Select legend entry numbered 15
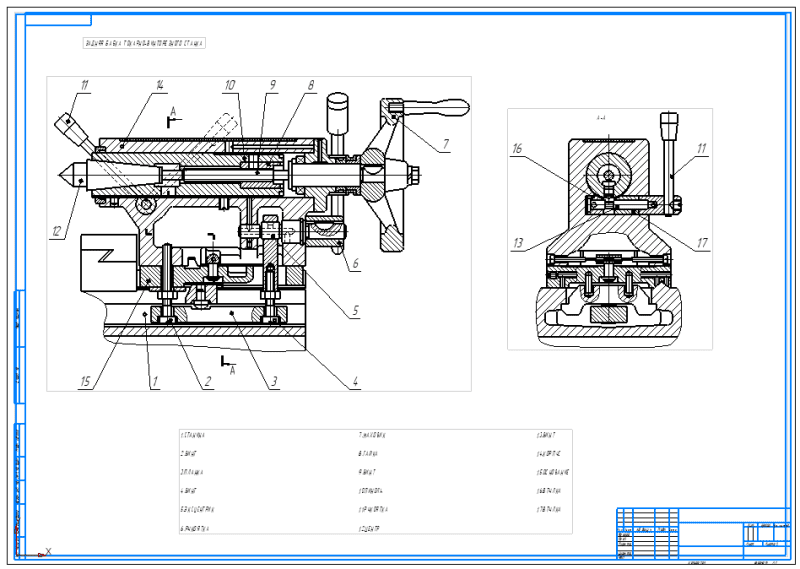 [x=553, y=473]
